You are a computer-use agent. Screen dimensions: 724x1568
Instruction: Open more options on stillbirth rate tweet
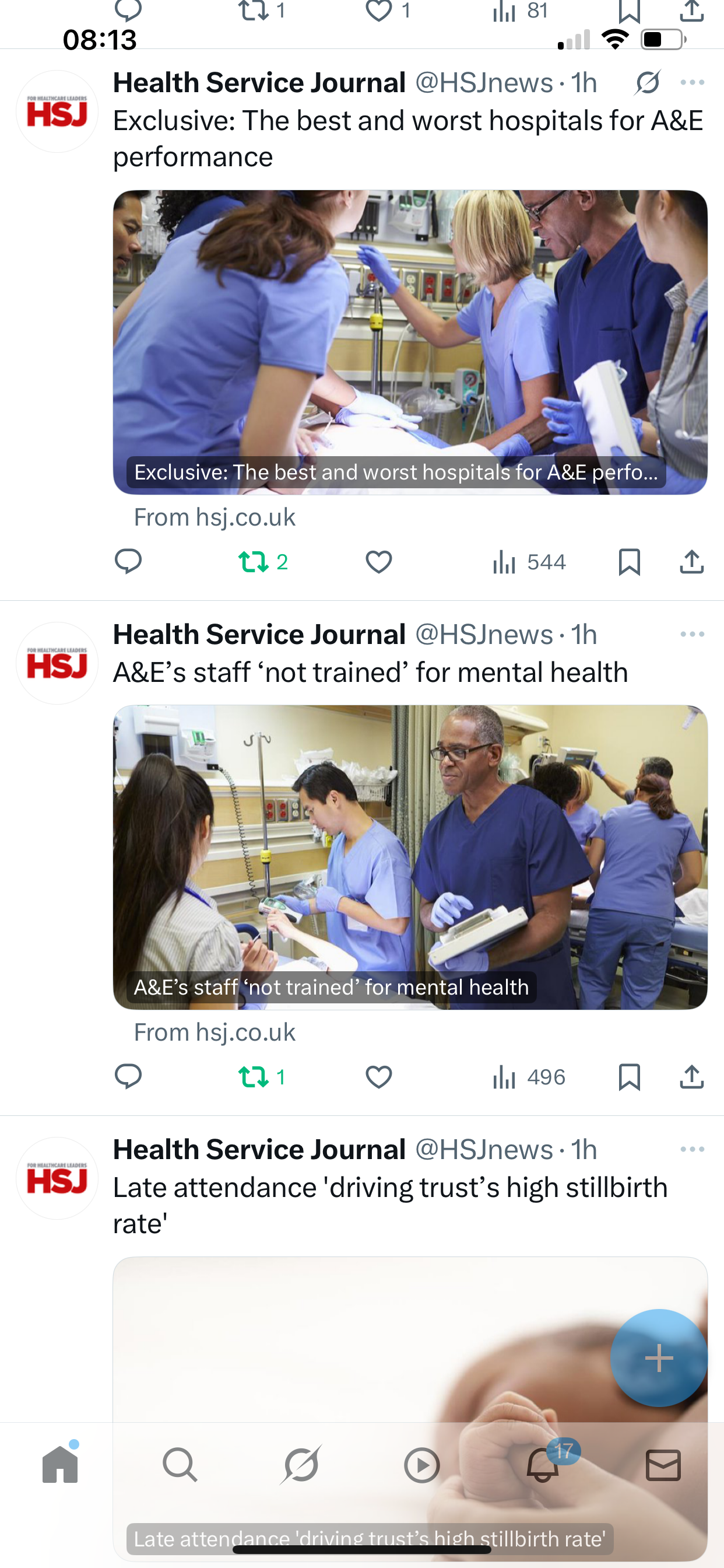[x=693, y=1149]
